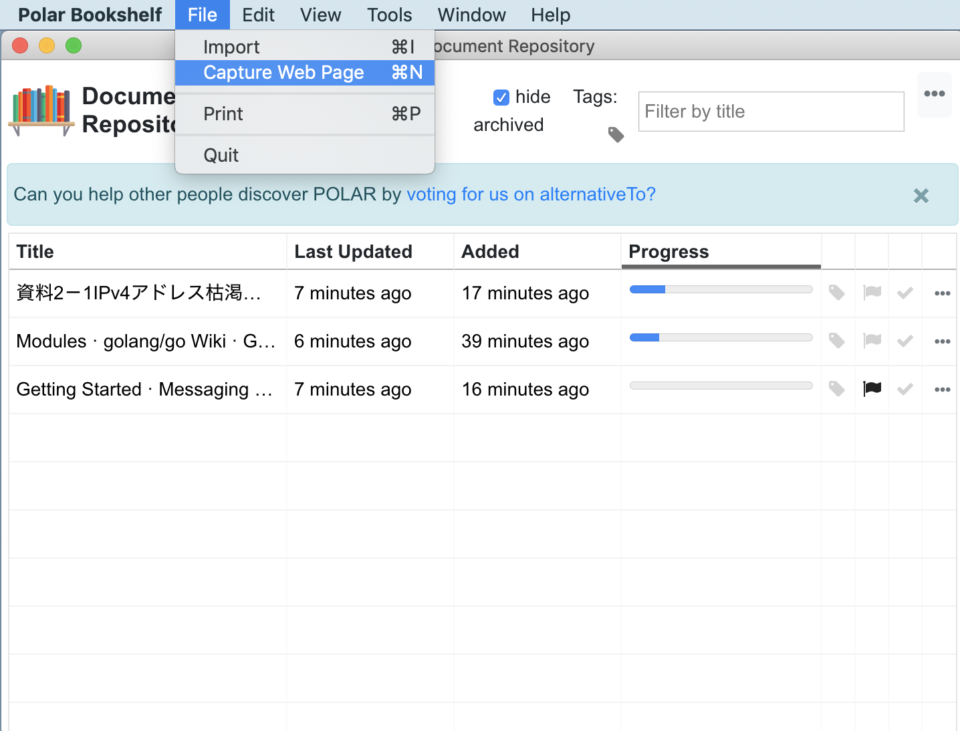Click the tag icon for Getting Started Messaging row
Screen dimensions: 960x731
[x=836, y=389]
